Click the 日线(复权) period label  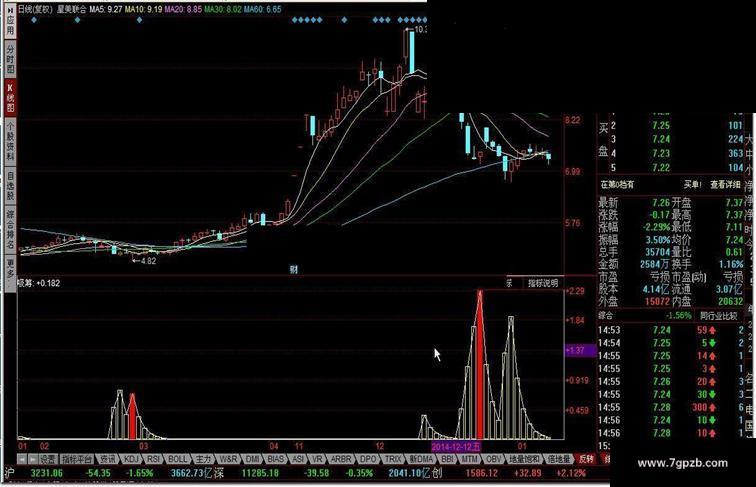(x=35, y=9)
